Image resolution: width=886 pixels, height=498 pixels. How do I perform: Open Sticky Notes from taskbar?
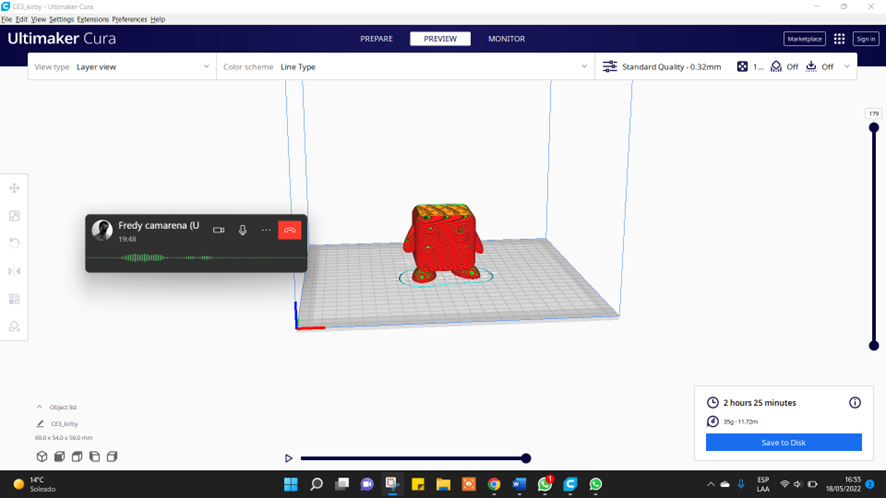pyautogui.click(x=418, y=484)
